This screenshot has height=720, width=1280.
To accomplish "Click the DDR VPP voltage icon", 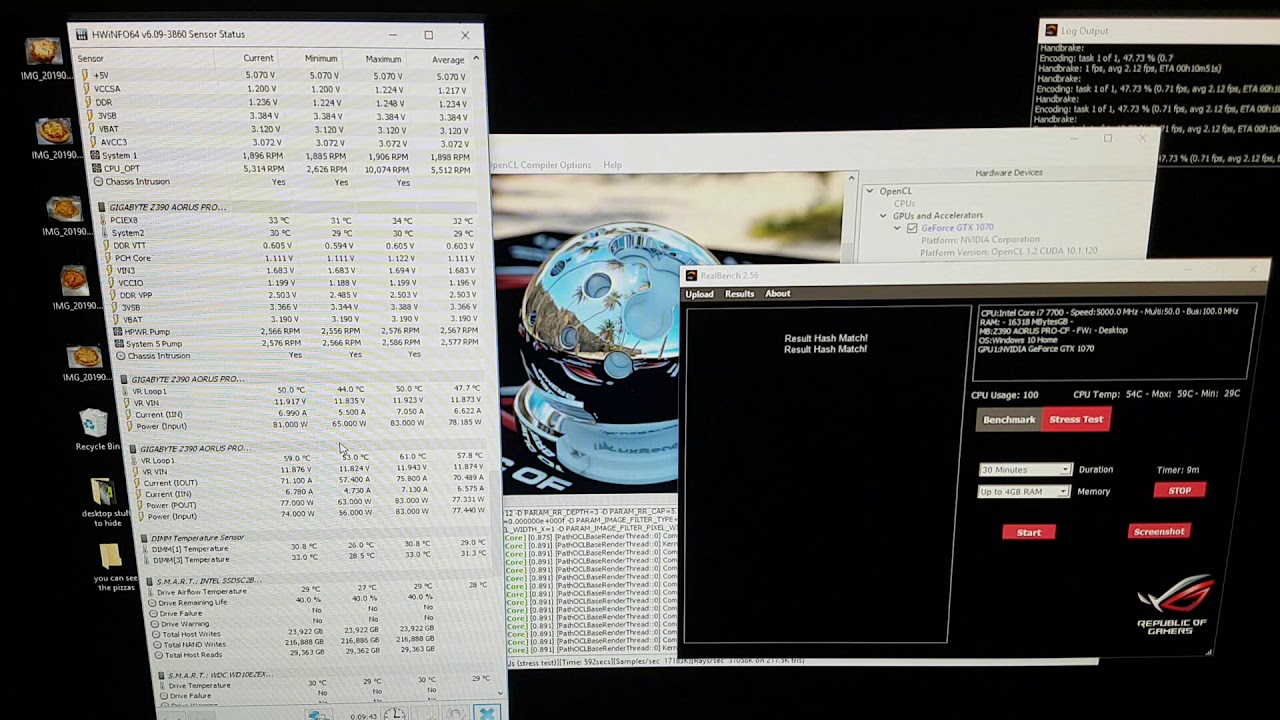I will pos(111,295).
